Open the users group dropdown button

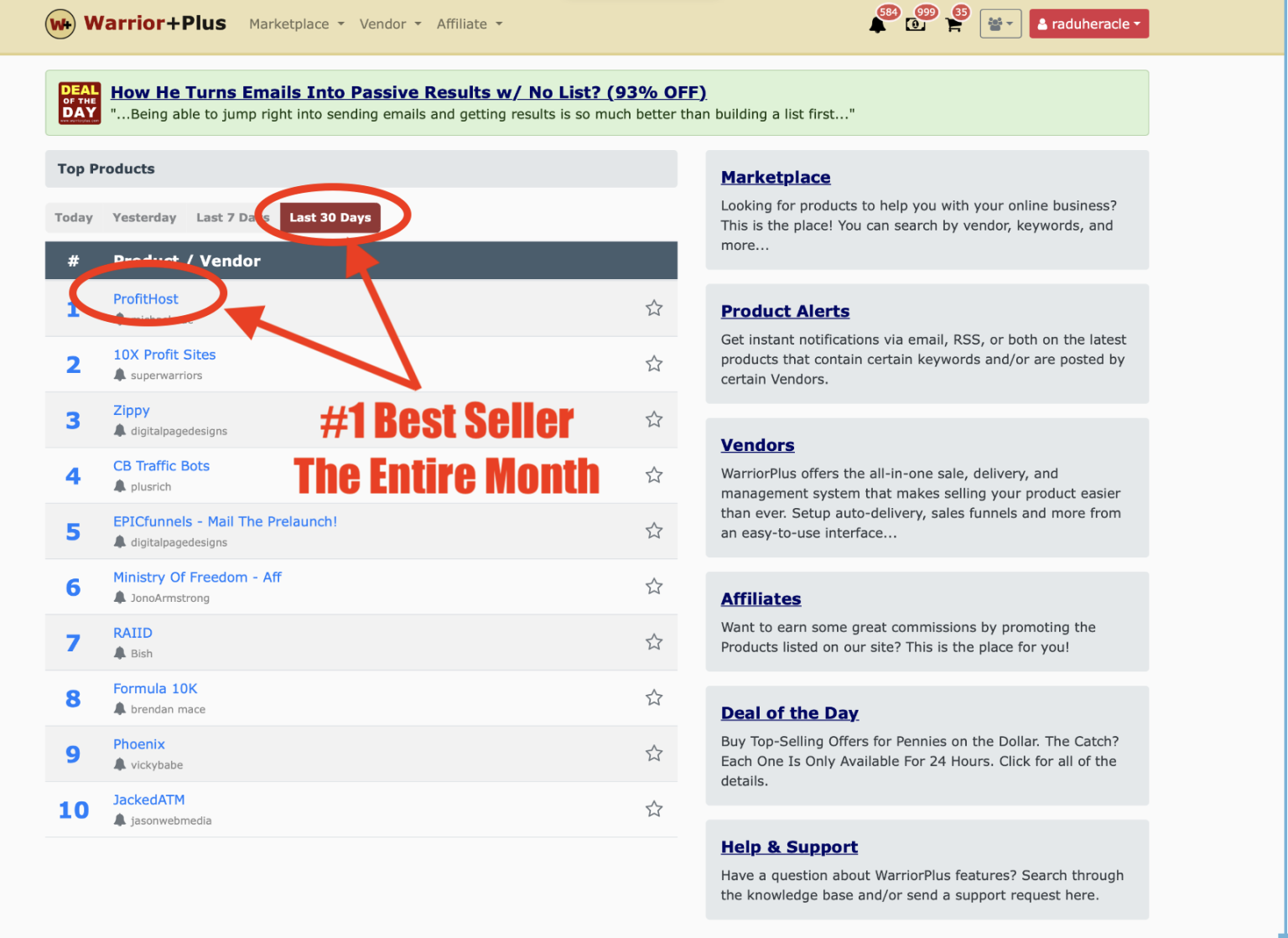[1000, 24]
